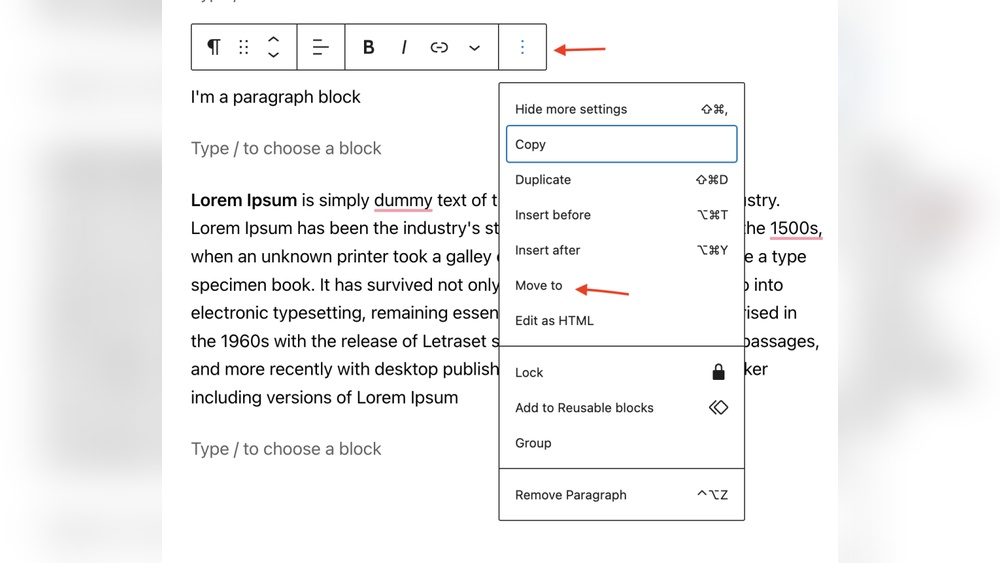Click the empty block placeholder below Lorem Ipsum

point(286,449)
